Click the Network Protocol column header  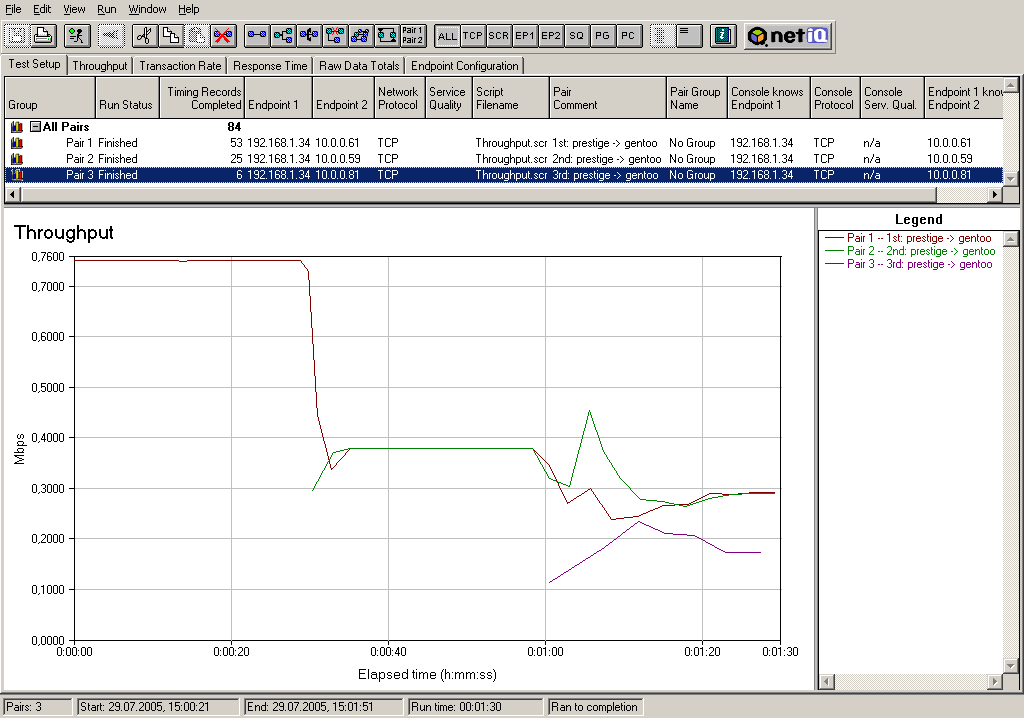[x=399, y=98]
